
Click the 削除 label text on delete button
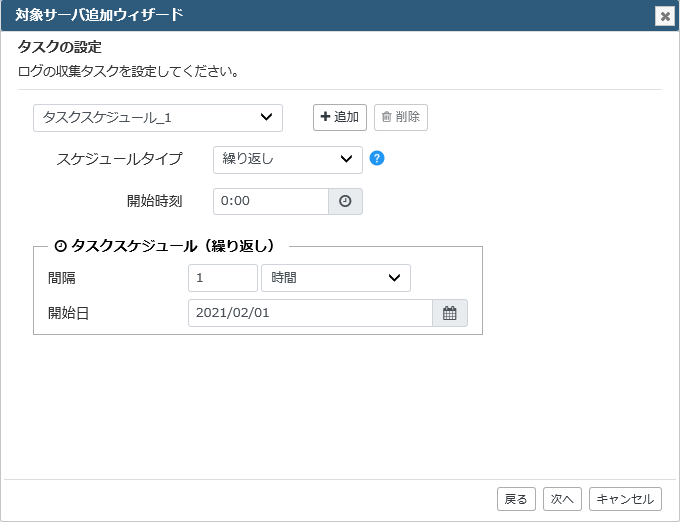pos(408,117)
